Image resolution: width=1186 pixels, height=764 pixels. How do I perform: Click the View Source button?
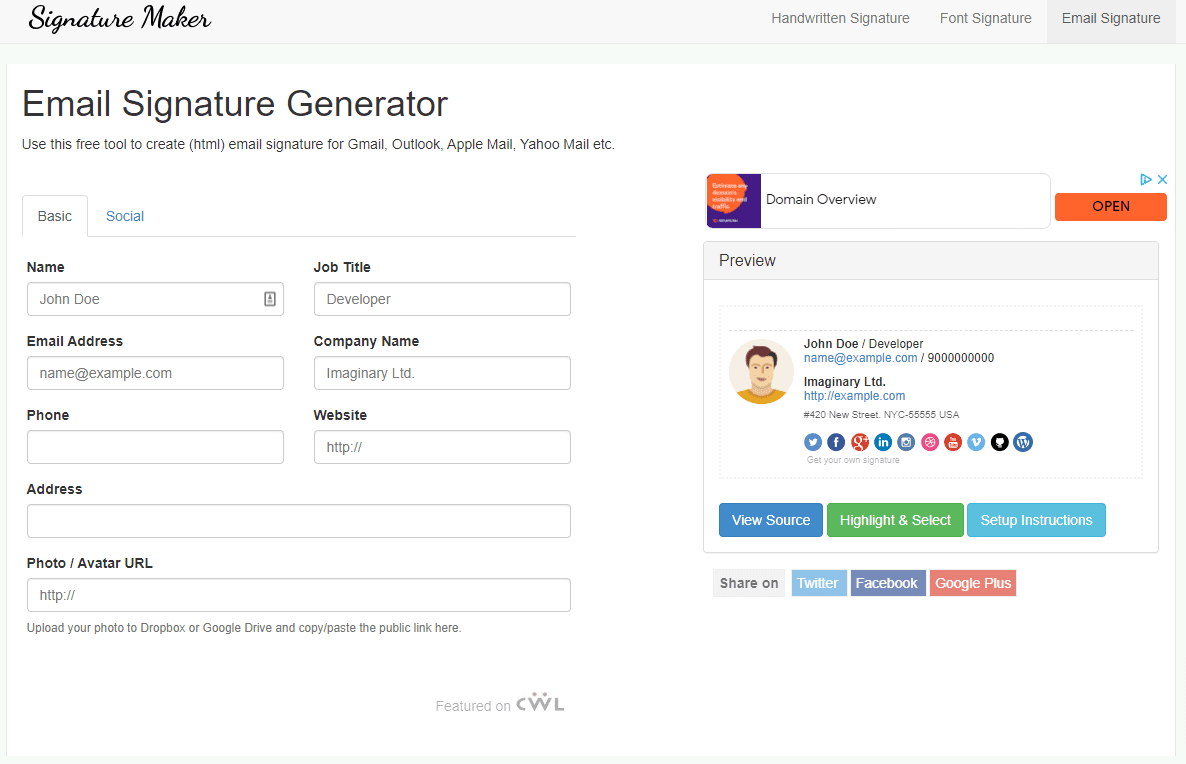coord(770,520)
